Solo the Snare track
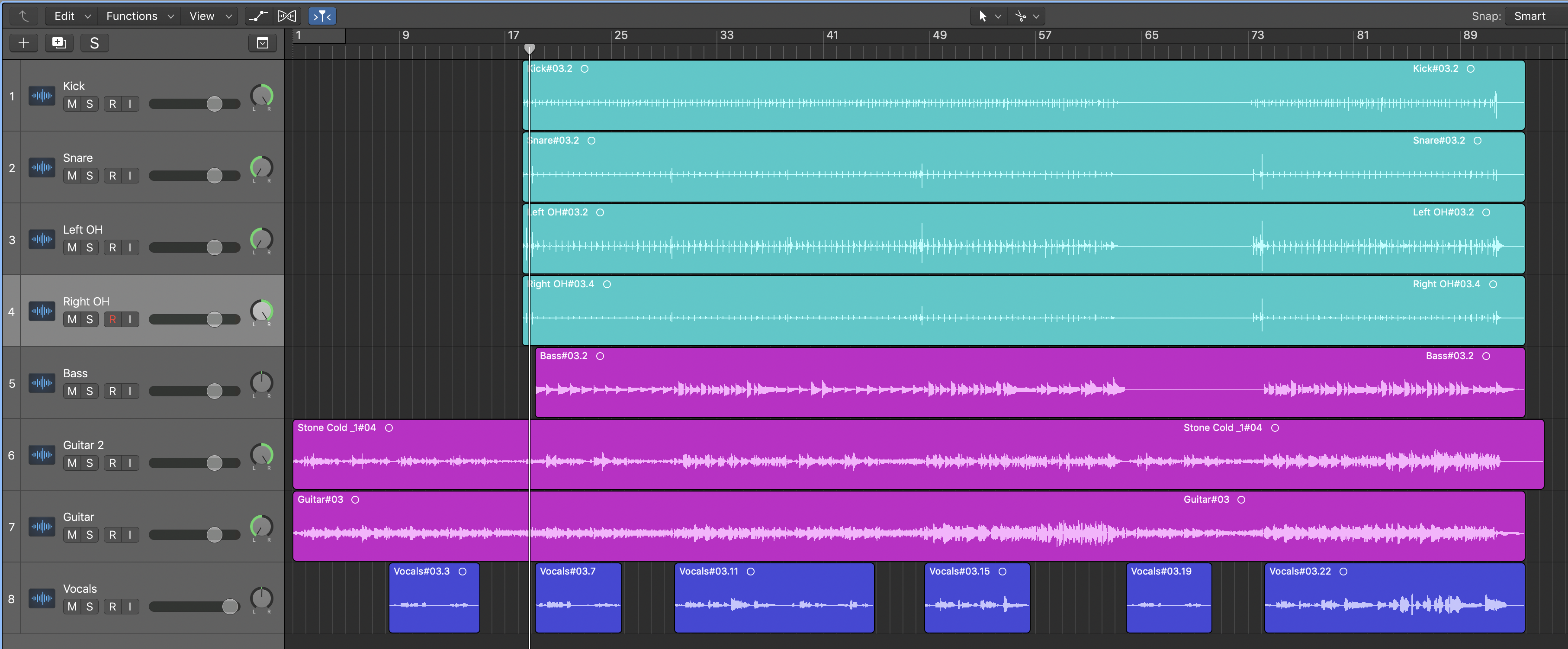Viewport: 1568px width, 649px height. (x=90, y=176)
